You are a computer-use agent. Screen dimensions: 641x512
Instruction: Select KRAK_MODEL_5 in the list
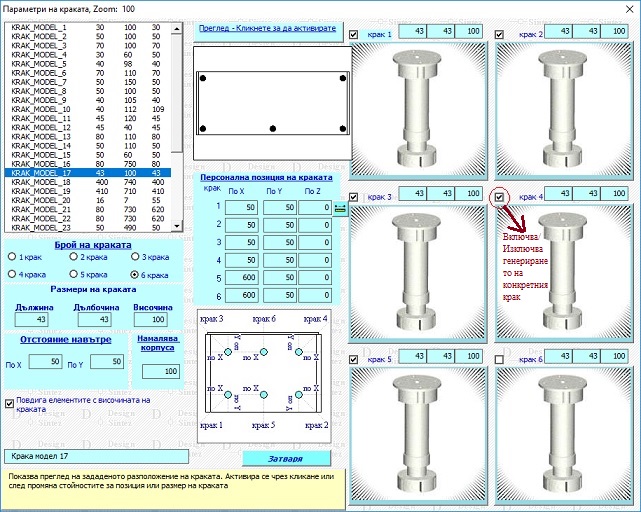coord(87,64)
